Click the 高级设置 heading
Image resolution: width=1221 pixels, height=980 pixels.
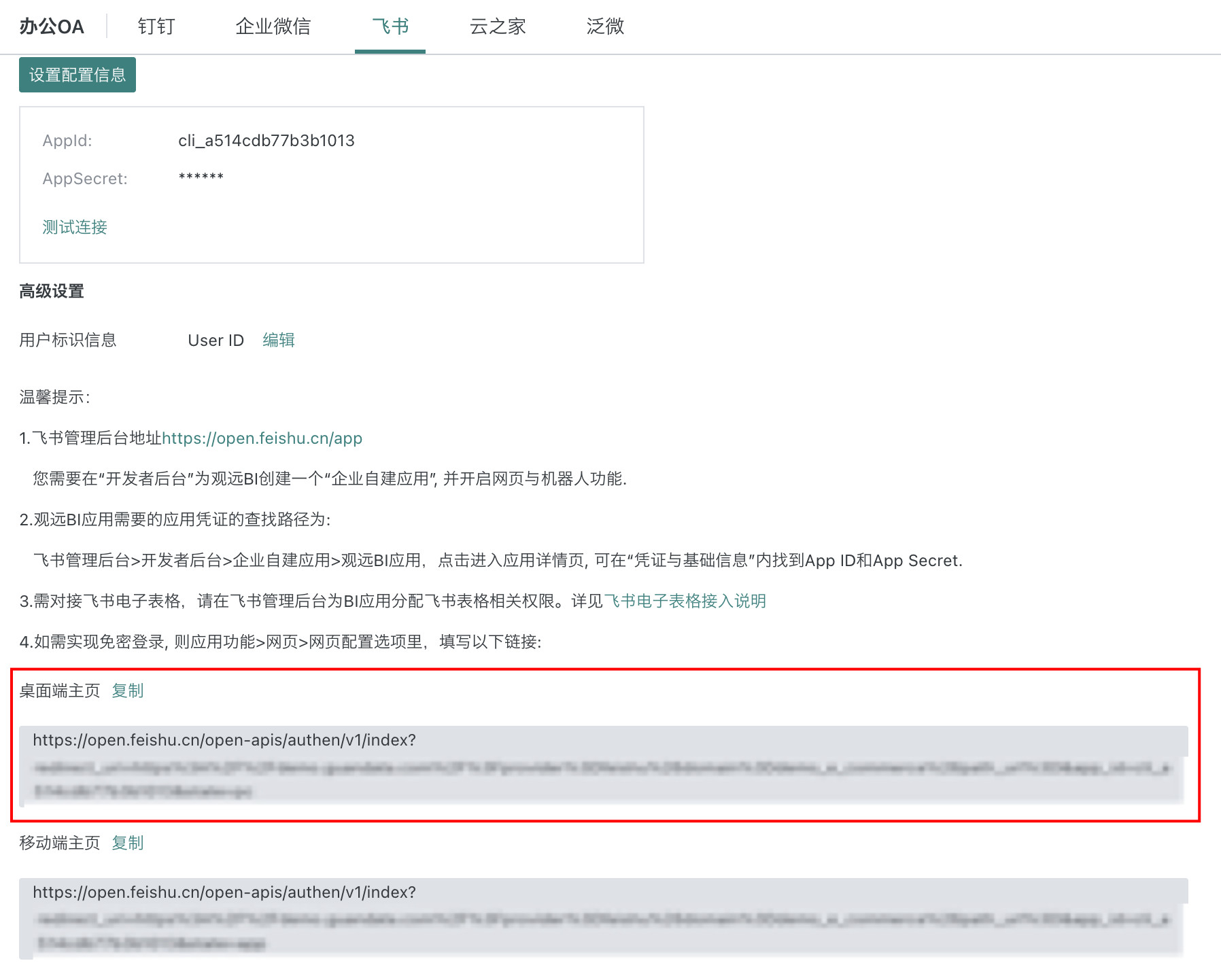(52, 292)
